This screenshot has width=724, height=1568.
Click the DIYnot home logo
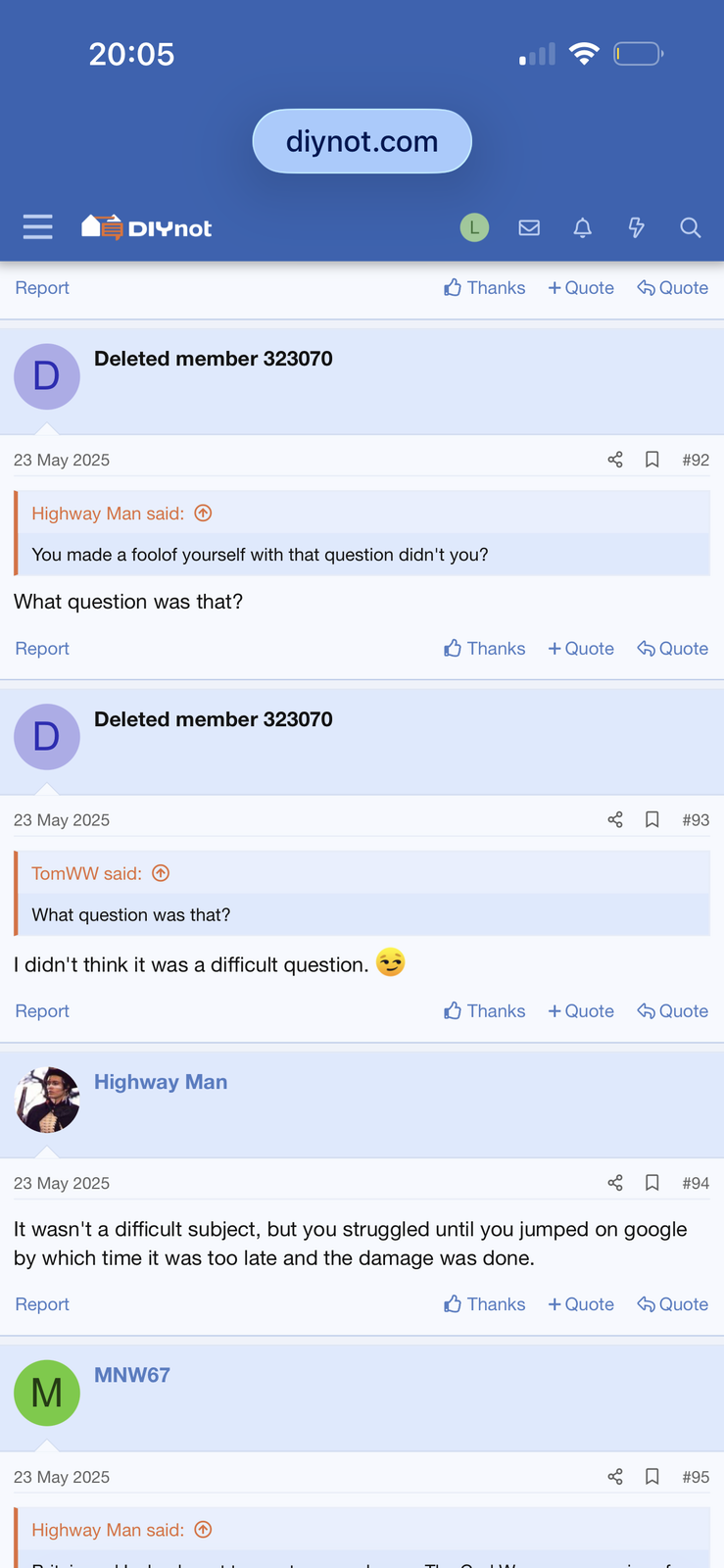147,227
